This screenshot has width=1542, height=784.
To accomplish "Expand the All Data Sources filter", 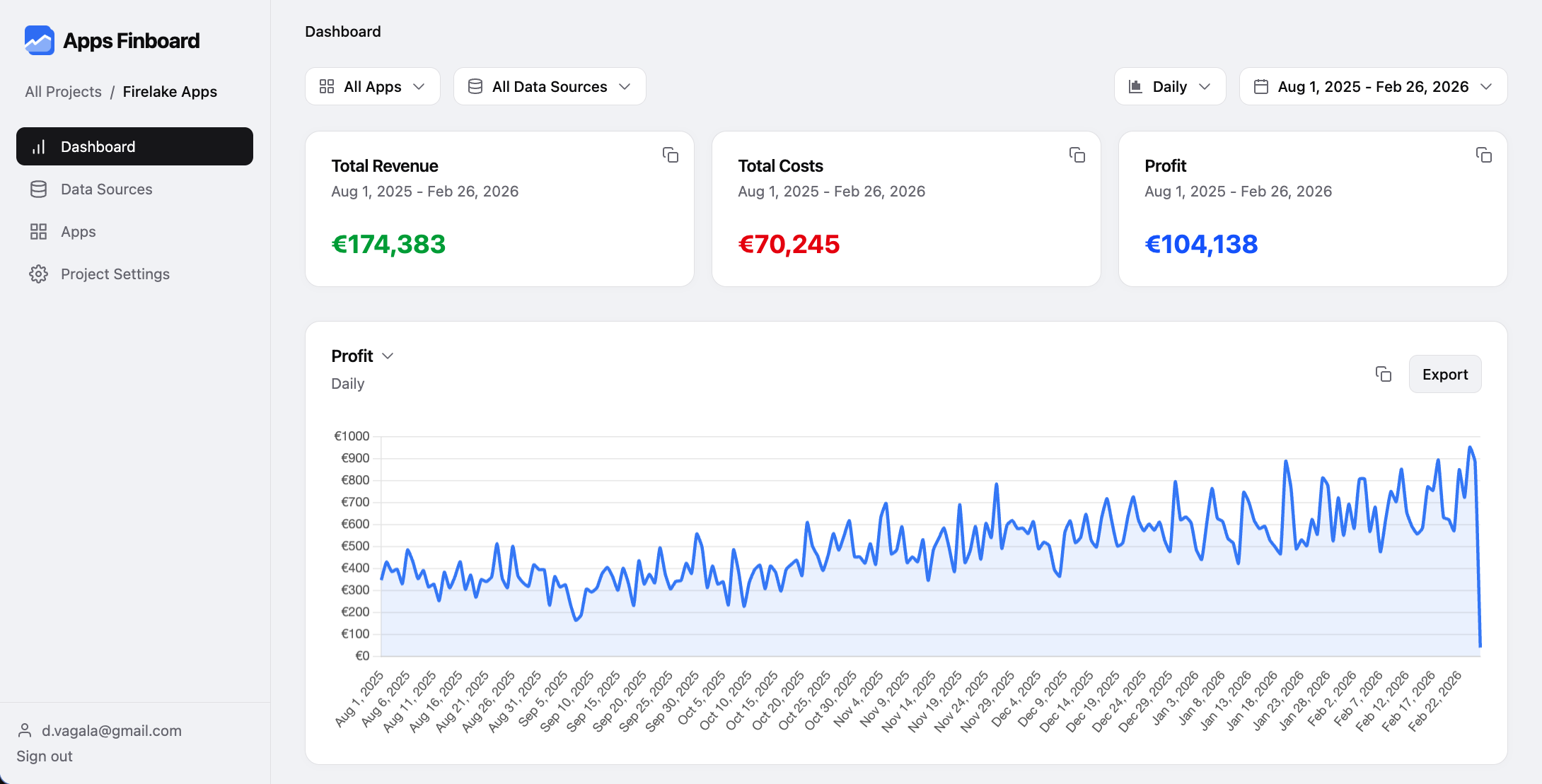I will (x=549, y=86).
